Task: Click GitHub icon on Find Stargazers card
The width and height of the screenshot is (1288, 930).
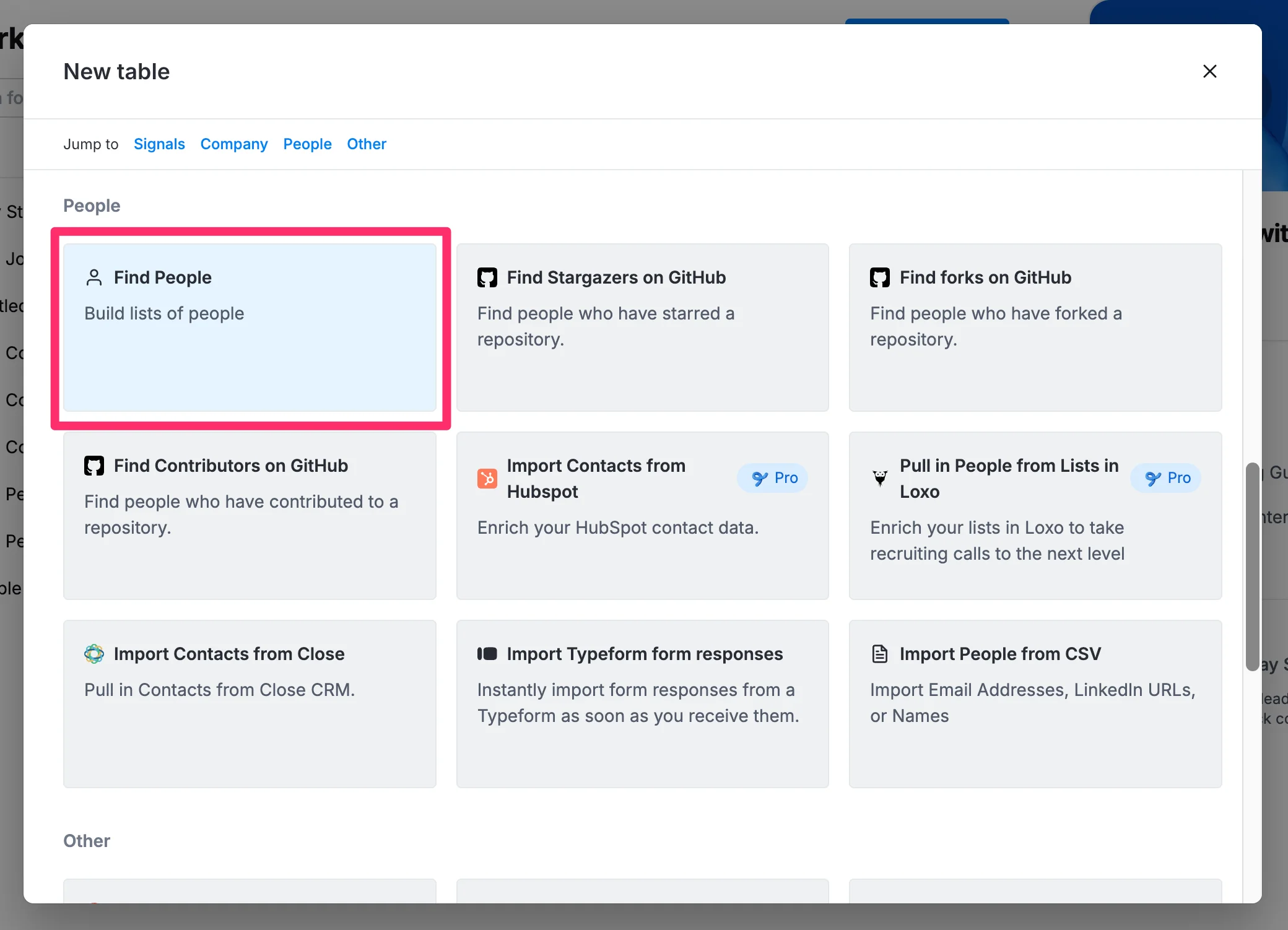Action: 487,277
